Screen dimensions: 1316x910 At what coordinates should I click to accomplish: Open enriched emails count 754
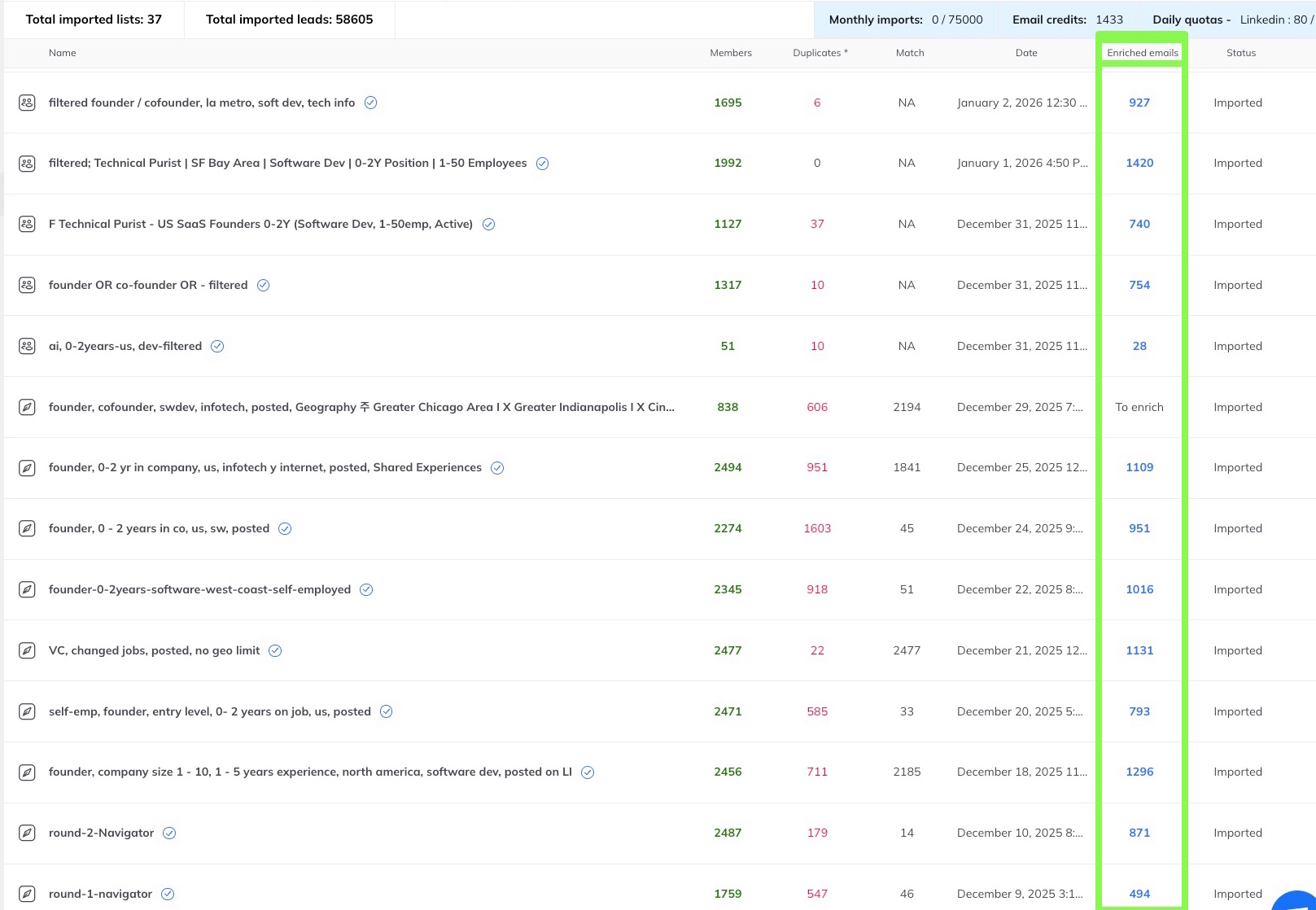tap(1139, 285)
